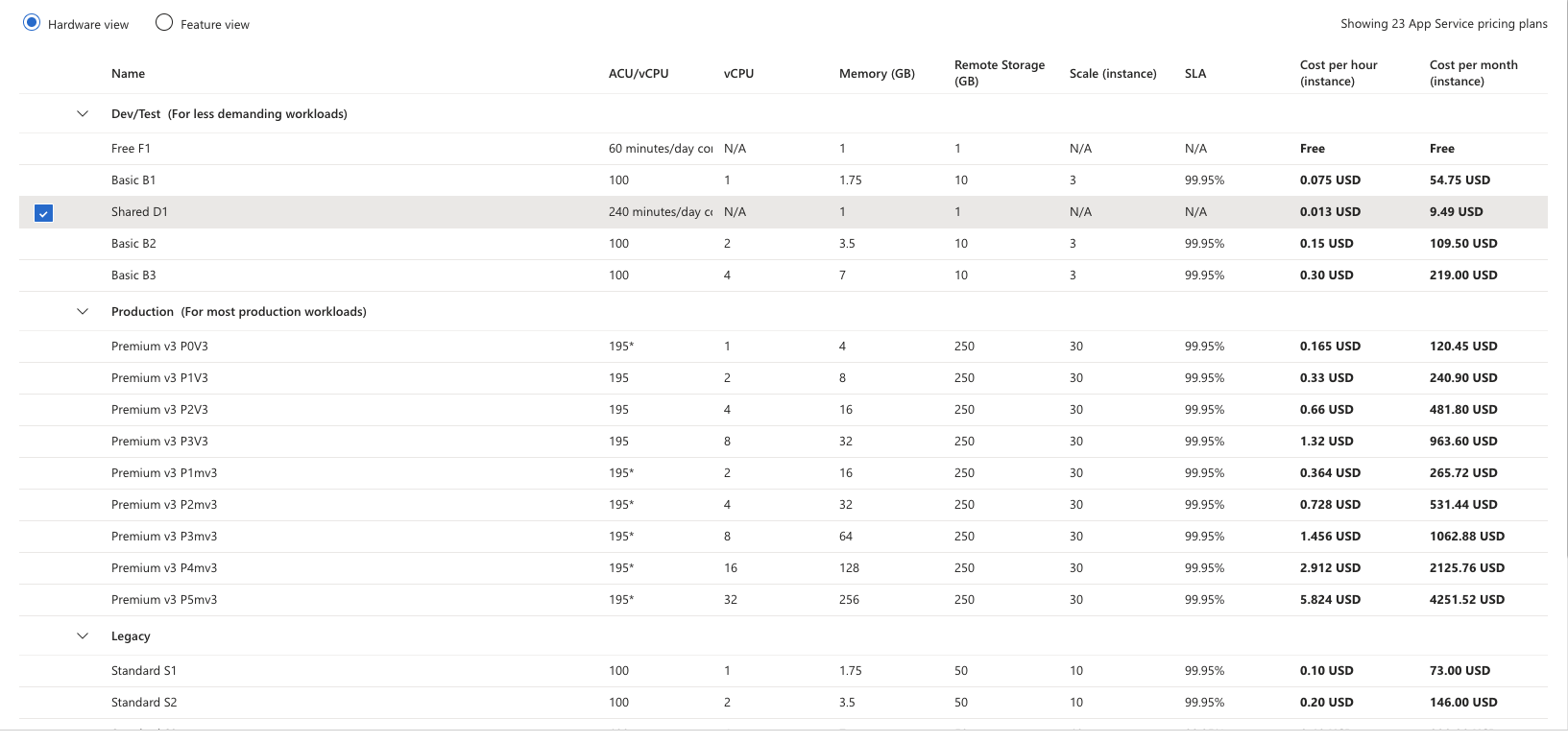The height and width of the screenshot is (743, 1568).
Task: Pick the Premium v3 P2V3 row
Action: click(x=159, y=410)
